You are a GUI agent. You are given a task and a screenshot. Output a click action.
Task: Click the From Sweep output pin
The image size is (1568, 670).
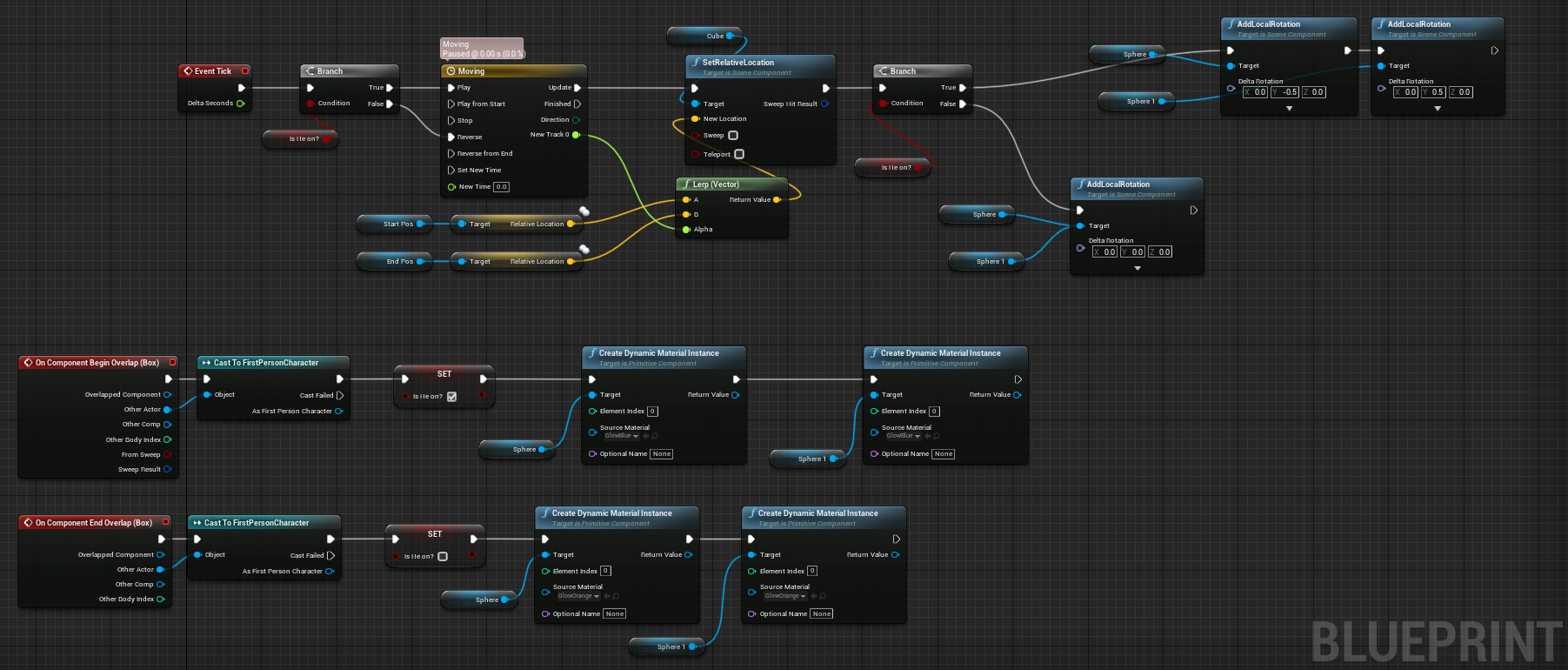(x=167, y=454)
